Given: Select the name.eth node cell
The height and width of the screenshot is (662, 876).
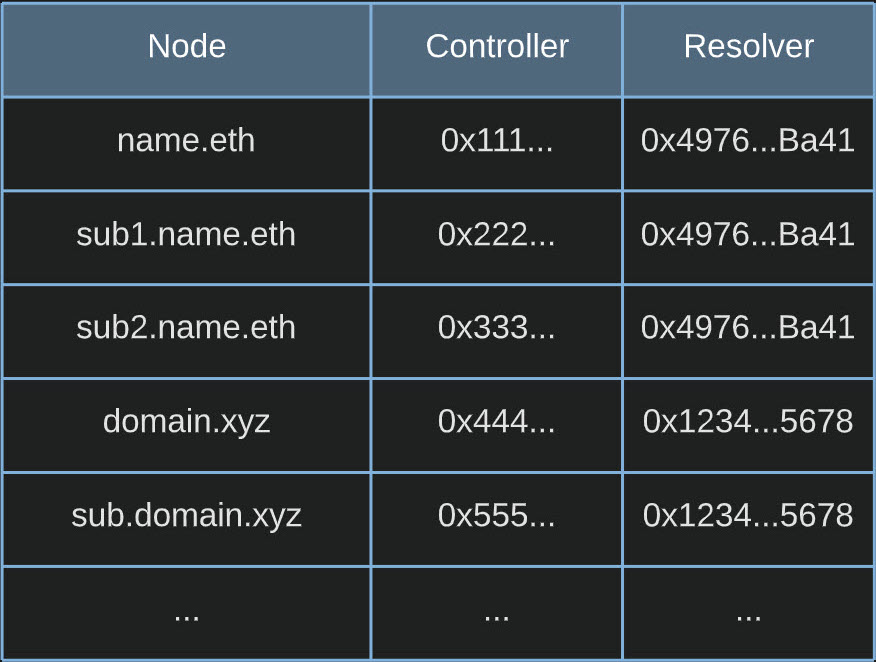Looking at the screenshot, I should click(186, 141).
